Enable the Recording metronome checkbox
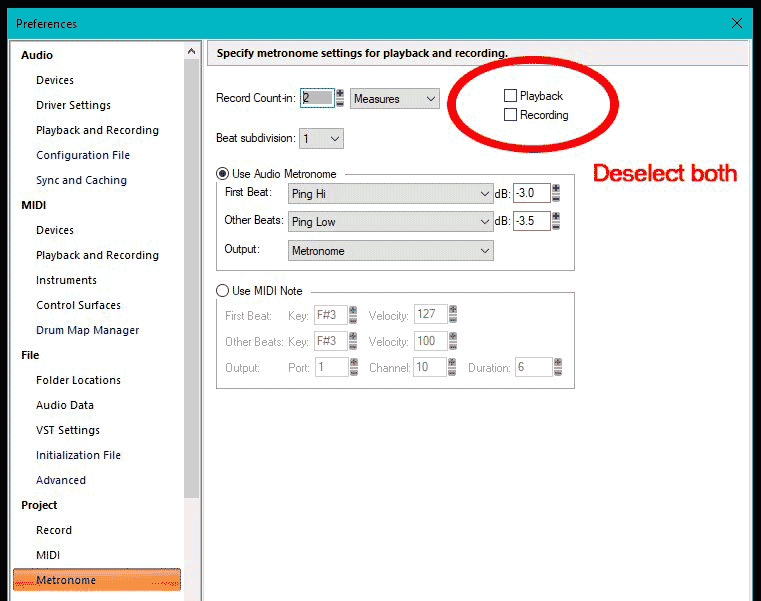The image size is (761, 601). (x=511, y=115)
